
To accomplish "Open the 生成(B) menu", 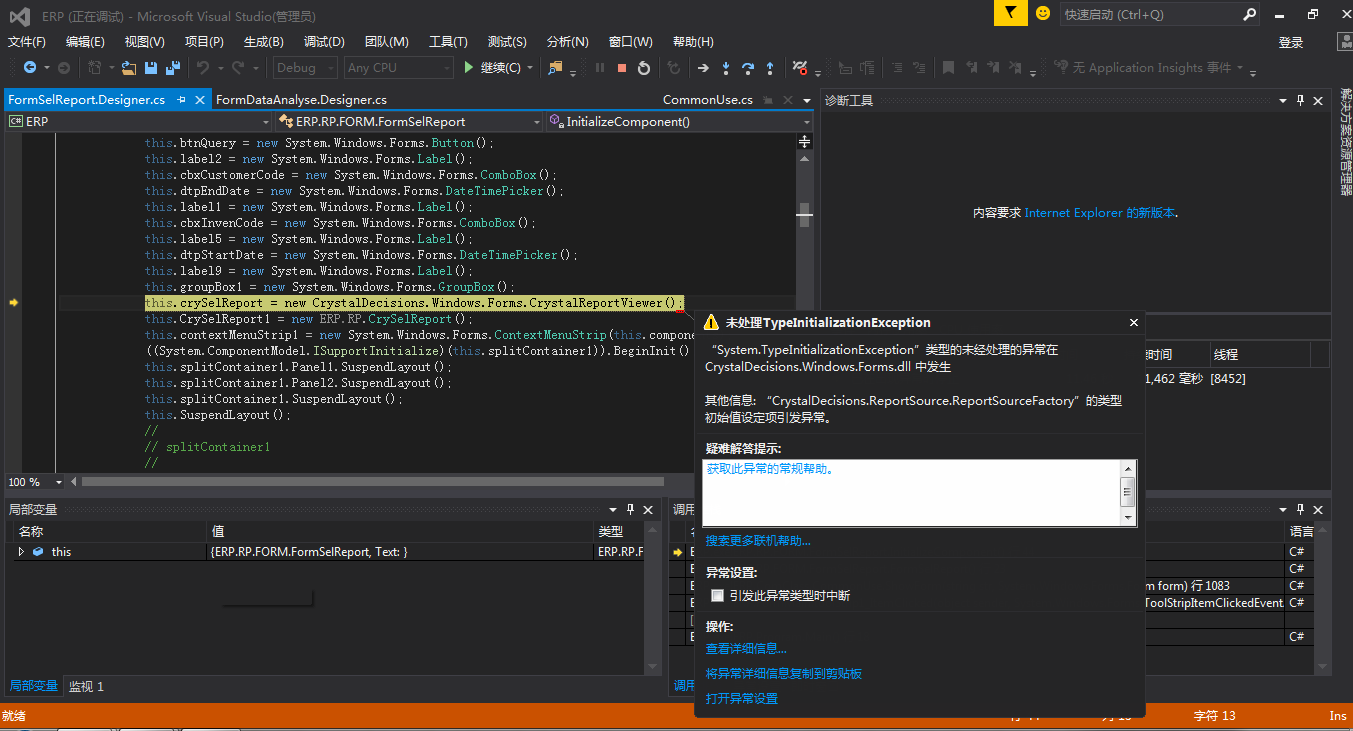I will (x=264, y=42).
